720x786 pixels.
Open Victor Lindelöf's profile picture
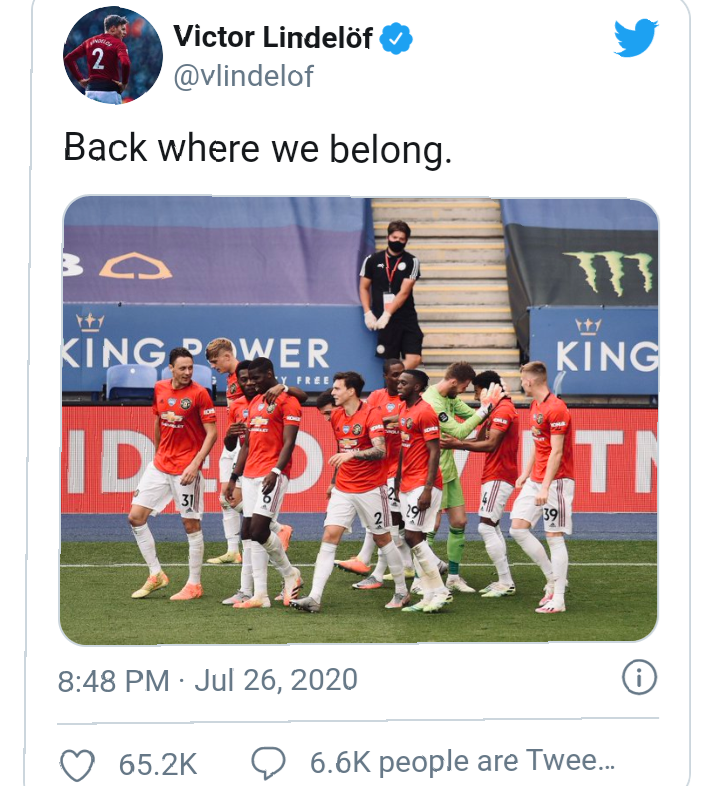112,55
